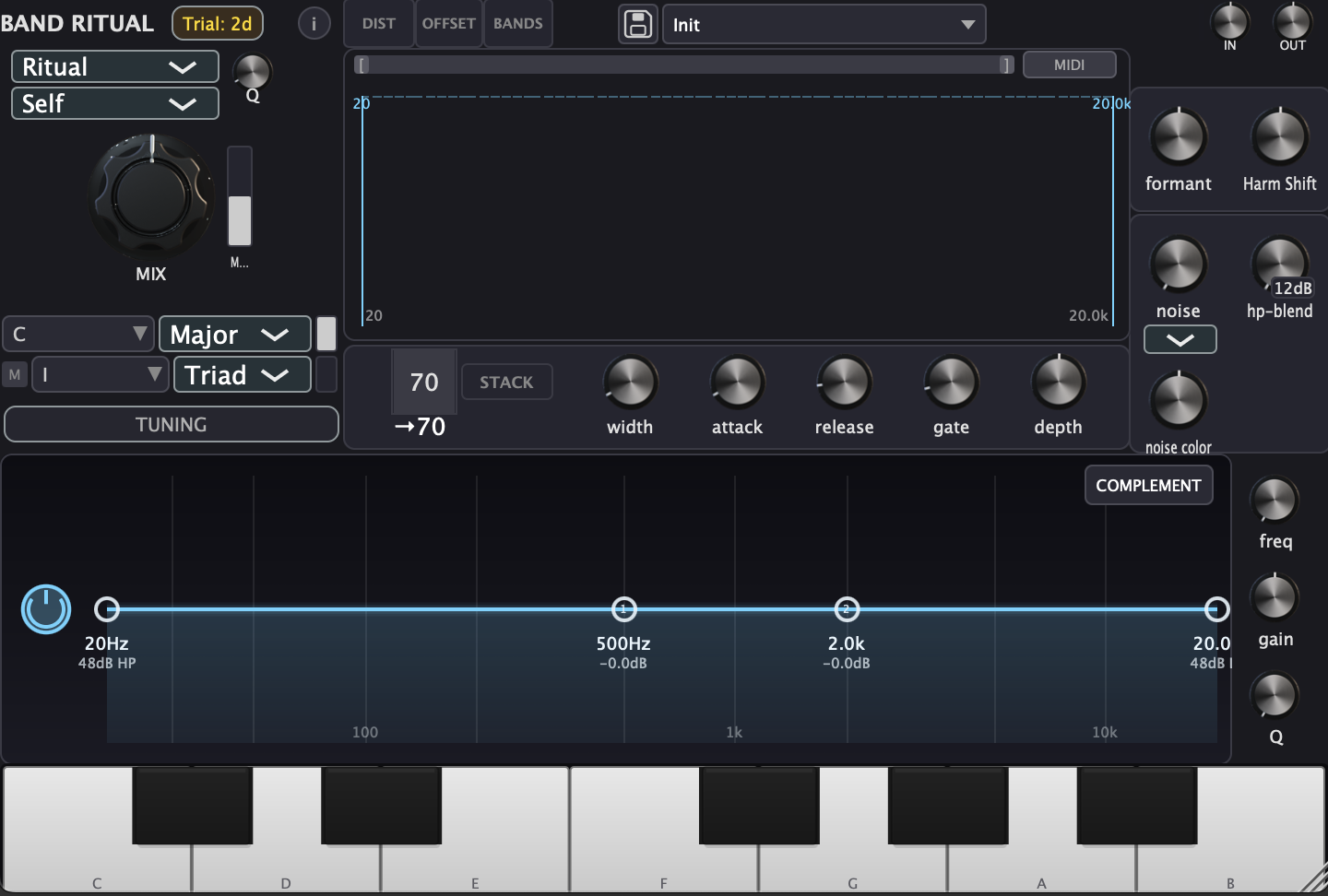Image resolution: width=1328 pixels, height=896 pixels.
Task: Select the Harm Shift knob
Action: 1280,143
